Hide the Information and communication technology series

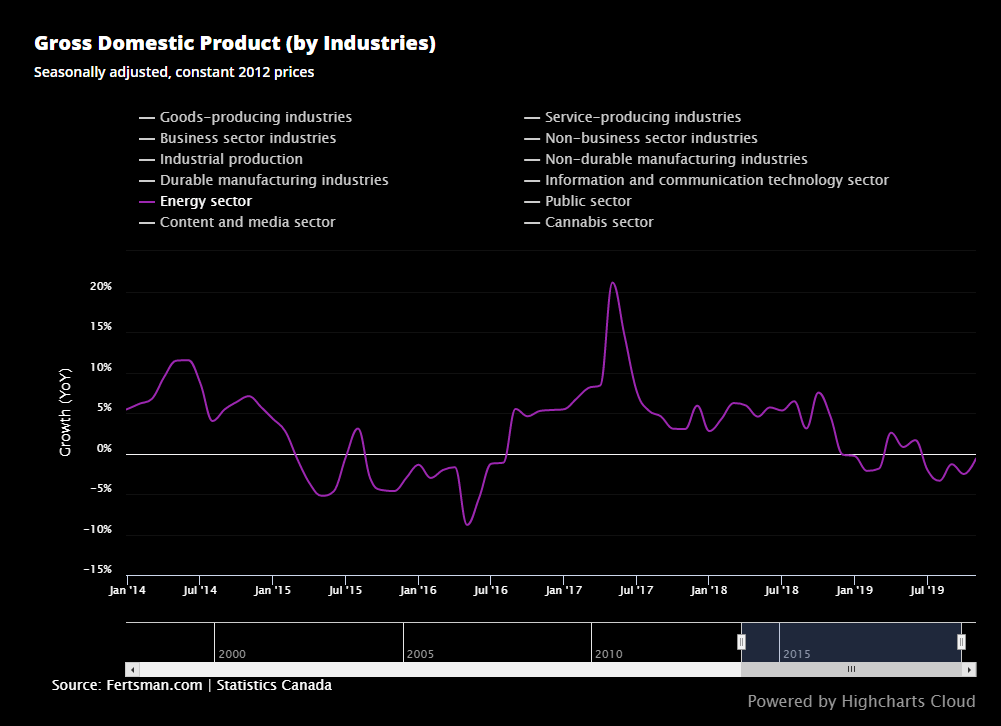(716, 180)
